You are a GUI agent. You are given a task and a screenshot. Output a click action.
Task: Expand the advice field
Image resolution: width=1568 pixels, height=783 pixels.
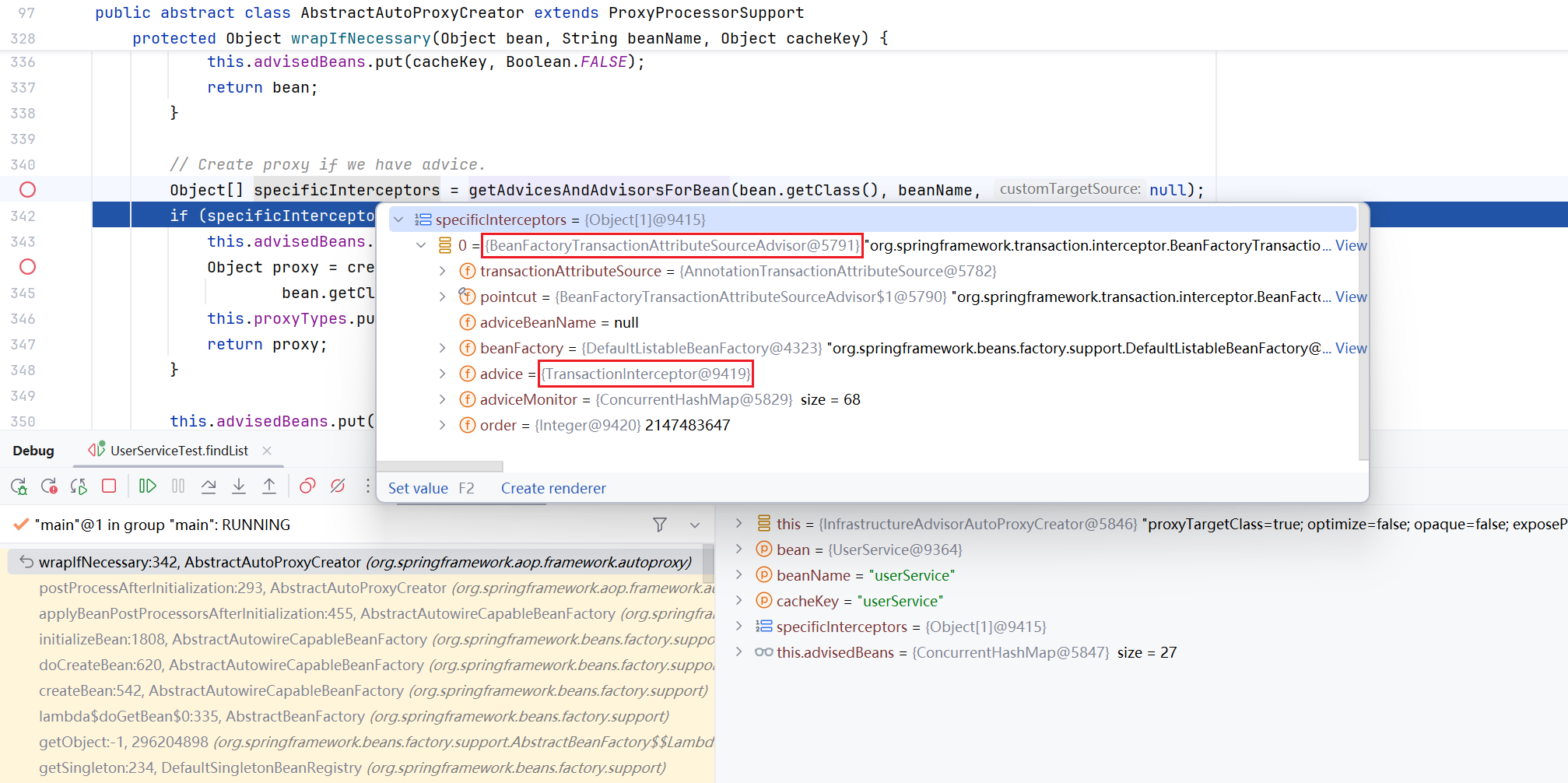pos(443,374)
